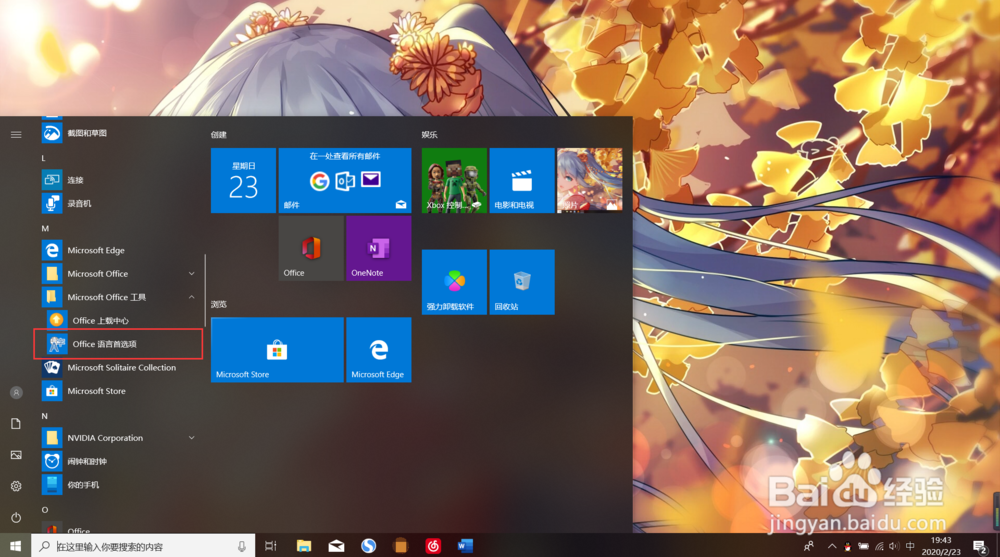Open Wi-Fi network flyout
Viewport: 1000px width, 557px height.
[879, 546]
